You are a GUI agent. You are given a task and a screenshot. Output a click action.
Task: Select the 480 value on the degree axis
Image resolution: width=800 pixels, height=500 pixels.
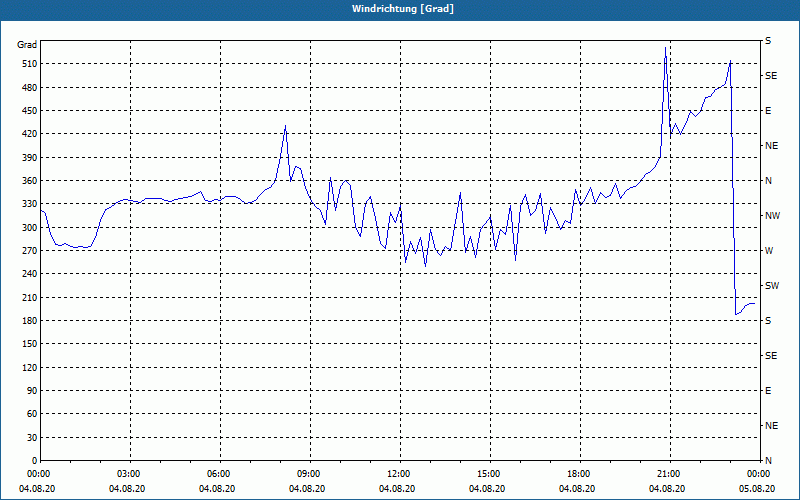(x=29, y=88)
